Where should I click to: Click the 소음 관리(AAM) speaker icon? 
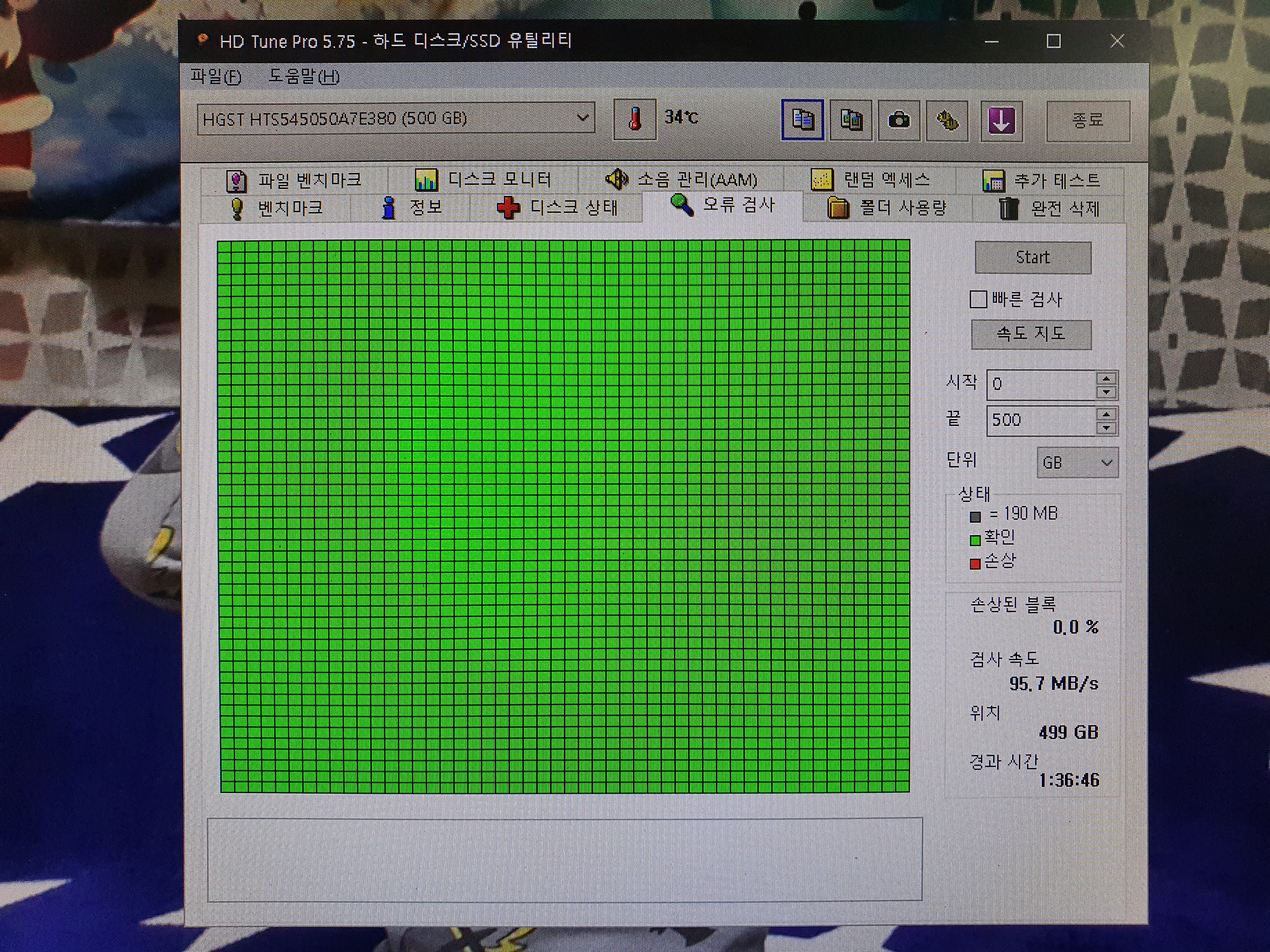[617, 179]
